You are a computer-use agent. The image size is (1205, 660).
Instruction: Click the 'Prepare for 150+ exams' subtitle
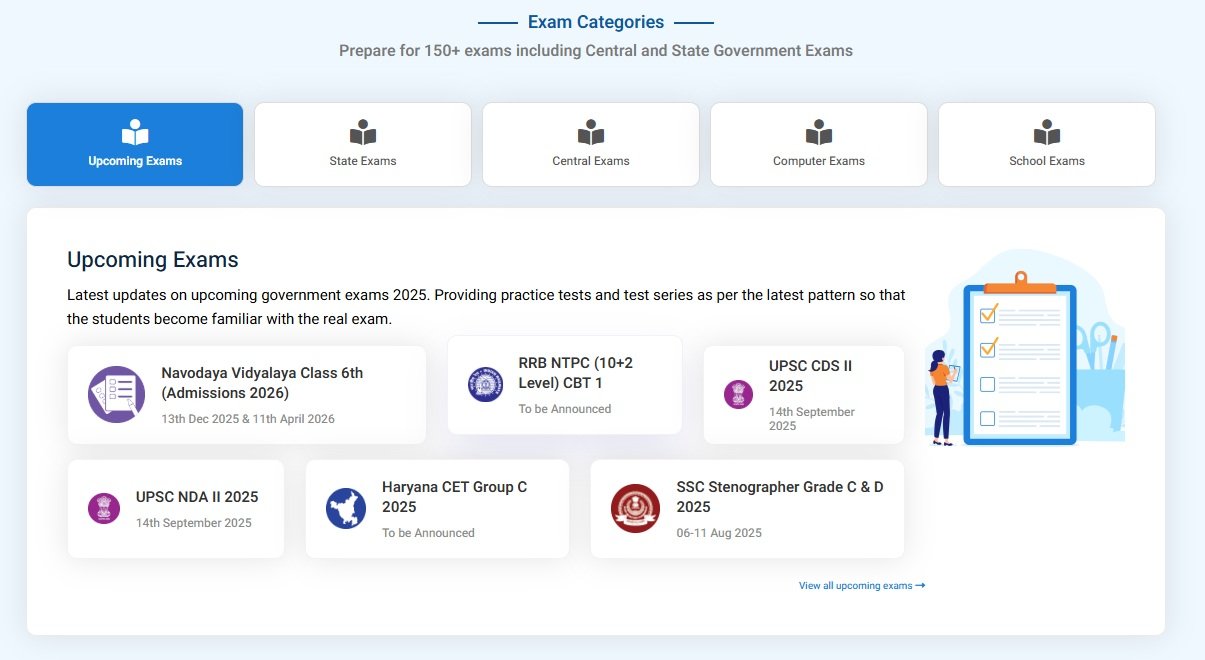(596, 50)
